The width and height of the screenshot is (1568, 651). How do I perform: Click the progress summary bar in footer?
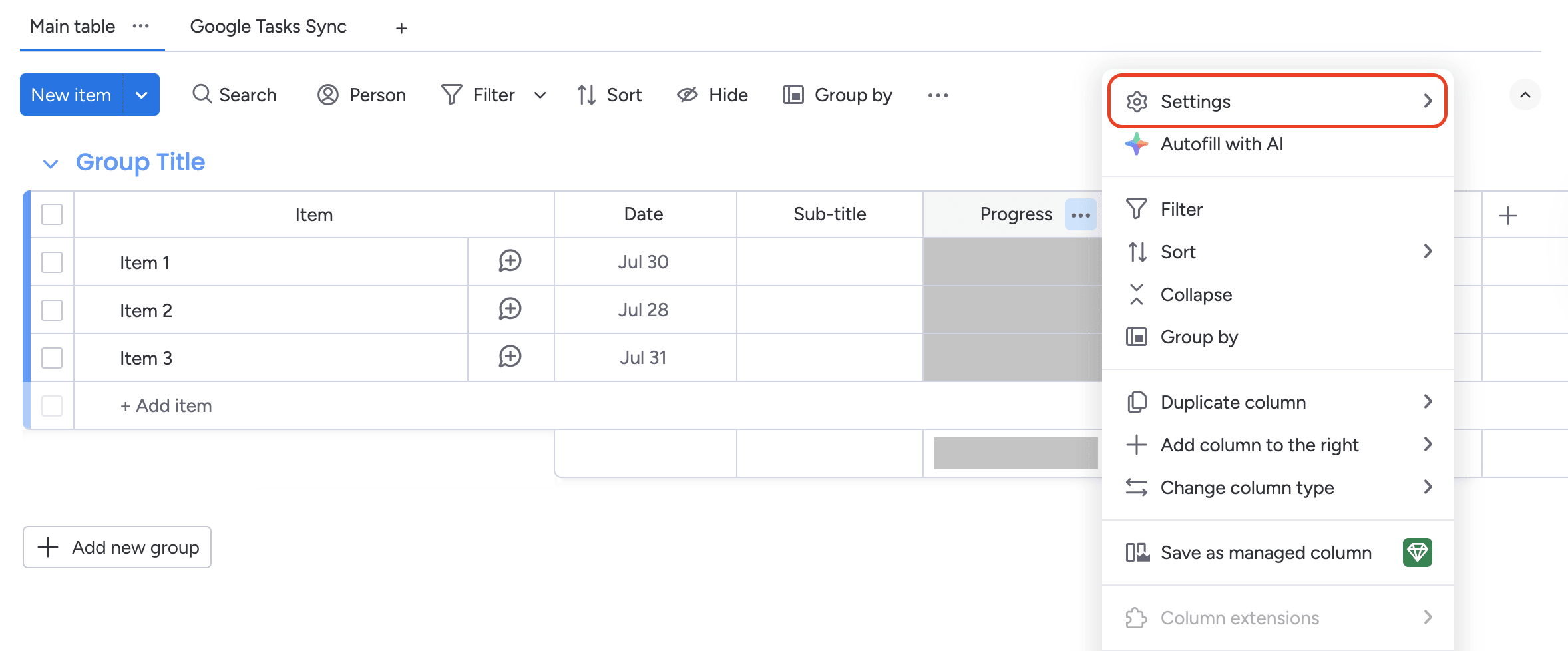pyautogui.click(x=1016, y=453)
